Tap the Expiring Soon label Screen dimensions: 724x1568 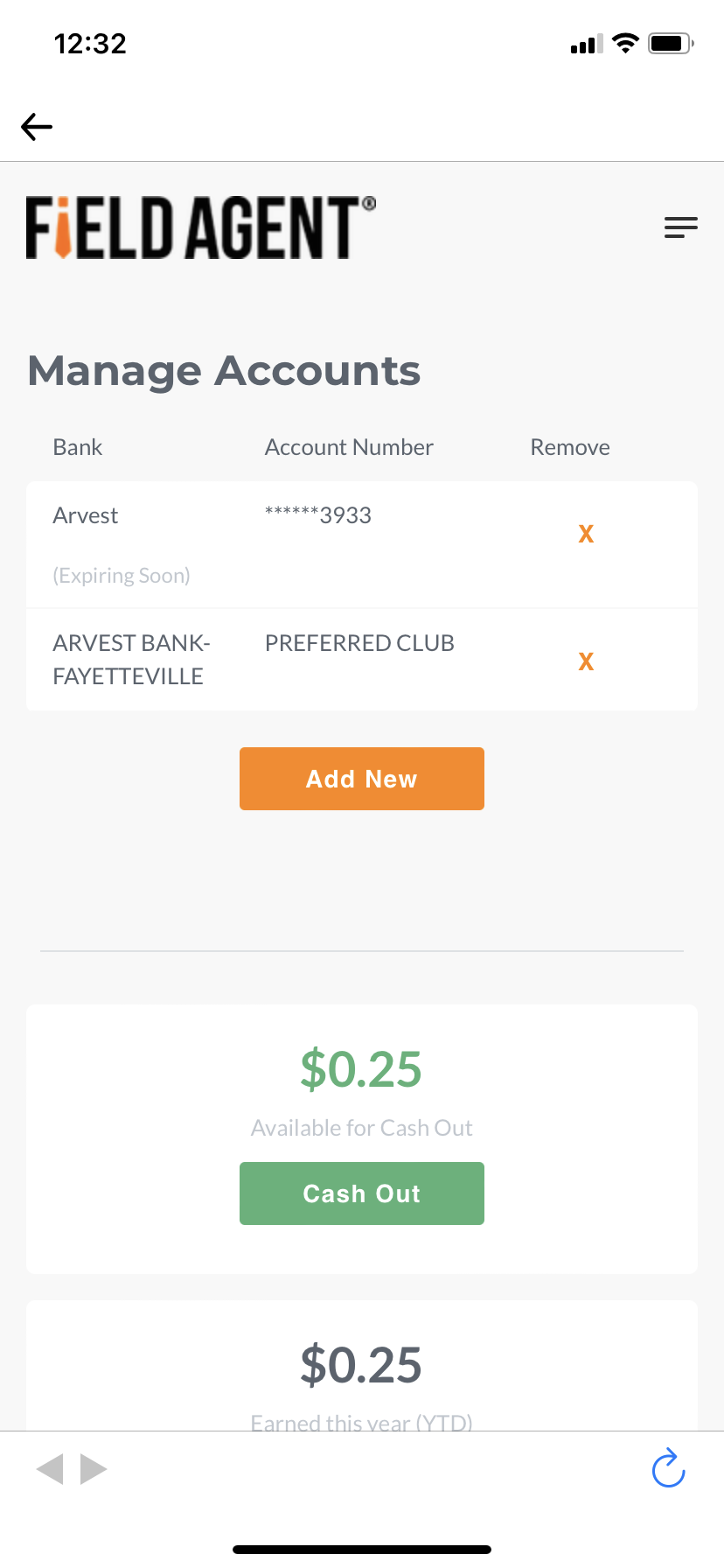point(122,576)
